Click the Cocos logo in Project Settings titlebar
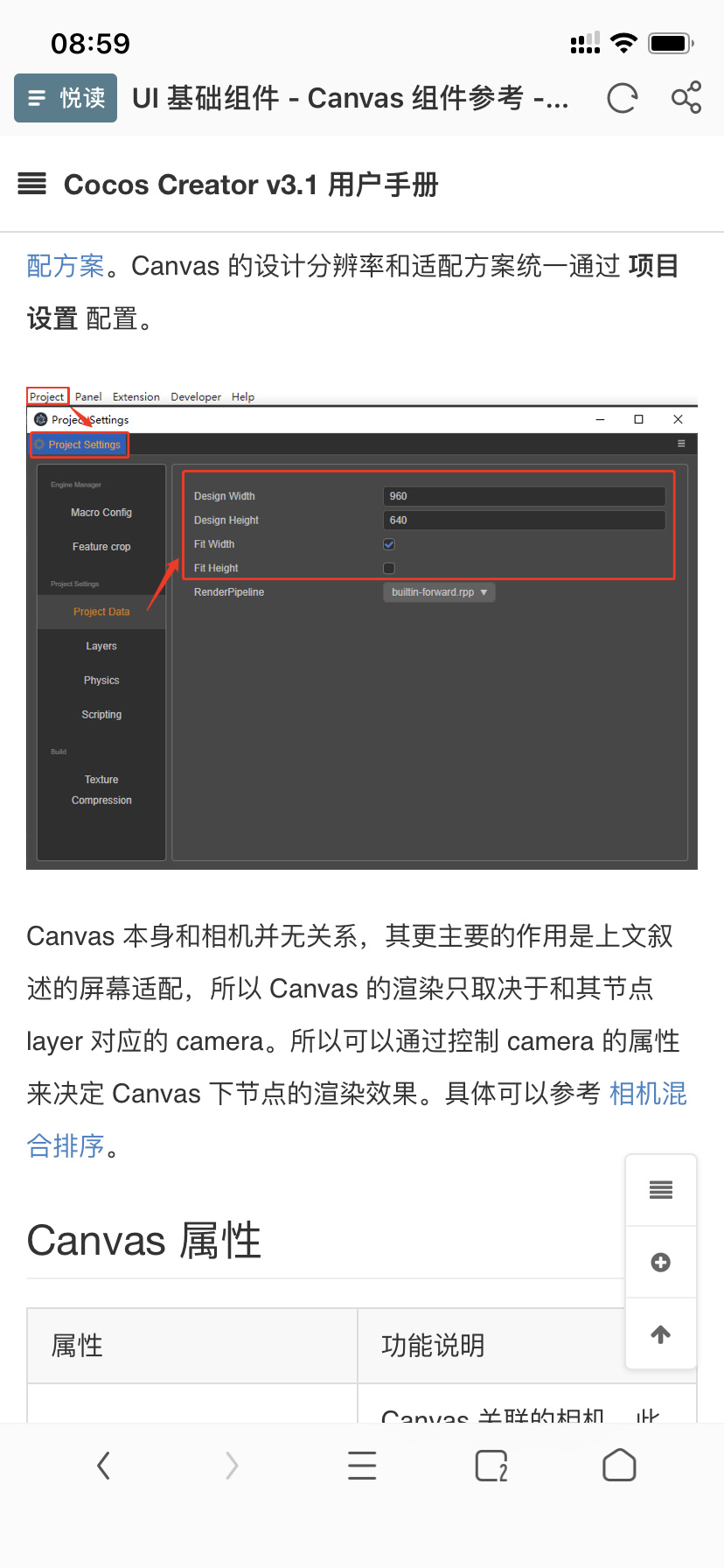This screenshot has height=1568, width=724. point(40,419)
